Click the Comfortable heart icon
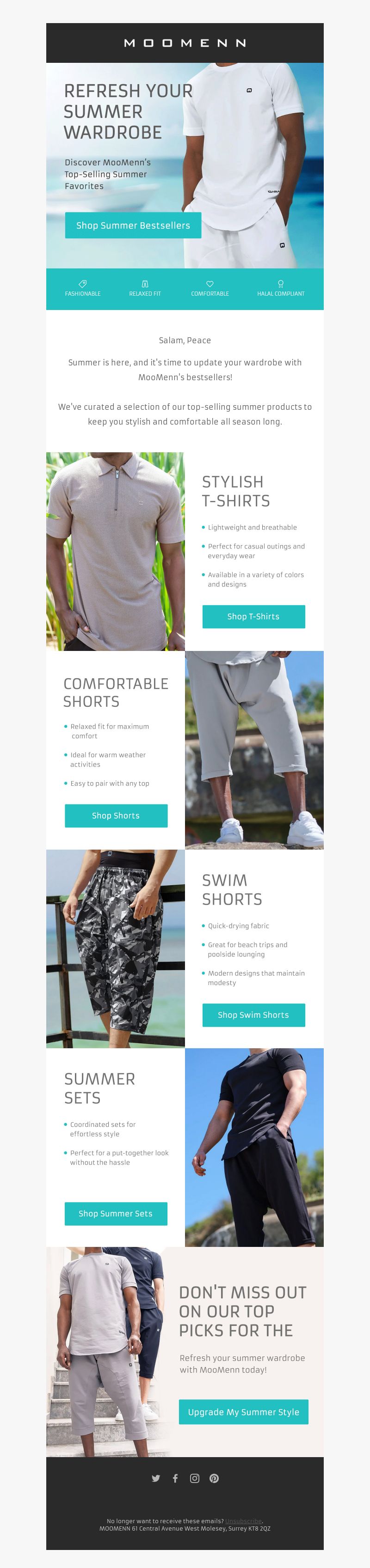Screen dimensions: 370x1568 tap(210, 284)
